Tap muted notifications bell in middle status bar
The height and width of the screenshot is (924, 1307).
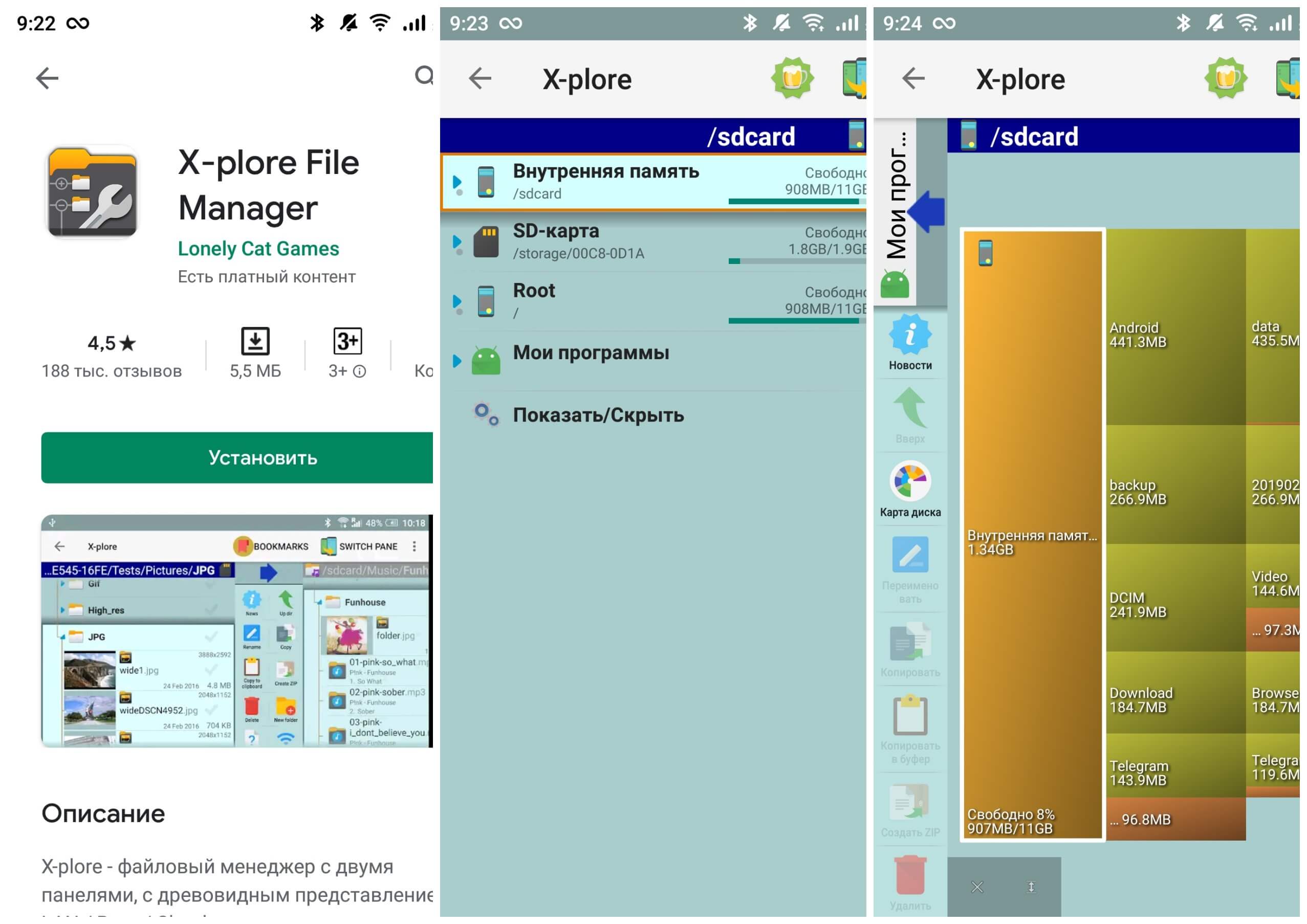(781, 23)
